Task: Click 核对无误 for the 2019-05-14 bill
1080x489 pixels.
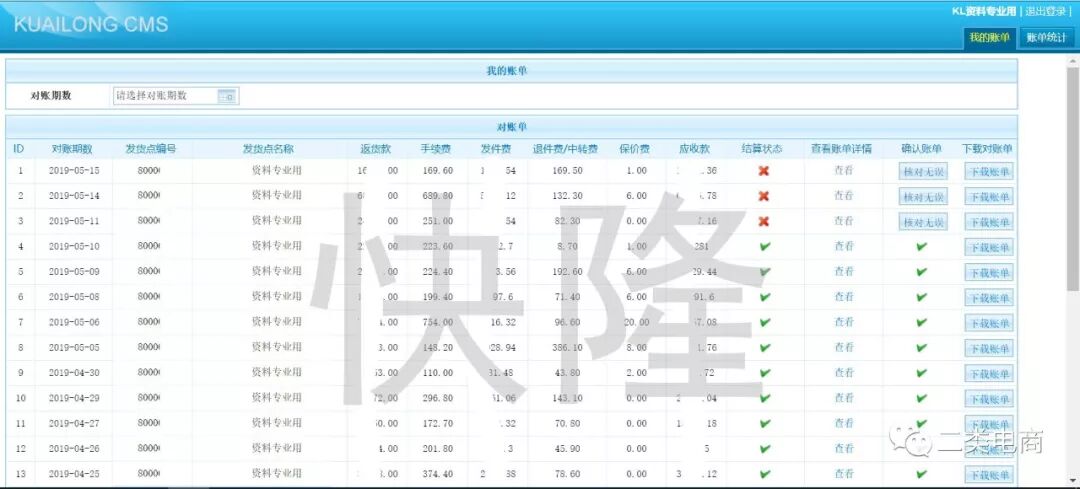Action: [923, 197]
